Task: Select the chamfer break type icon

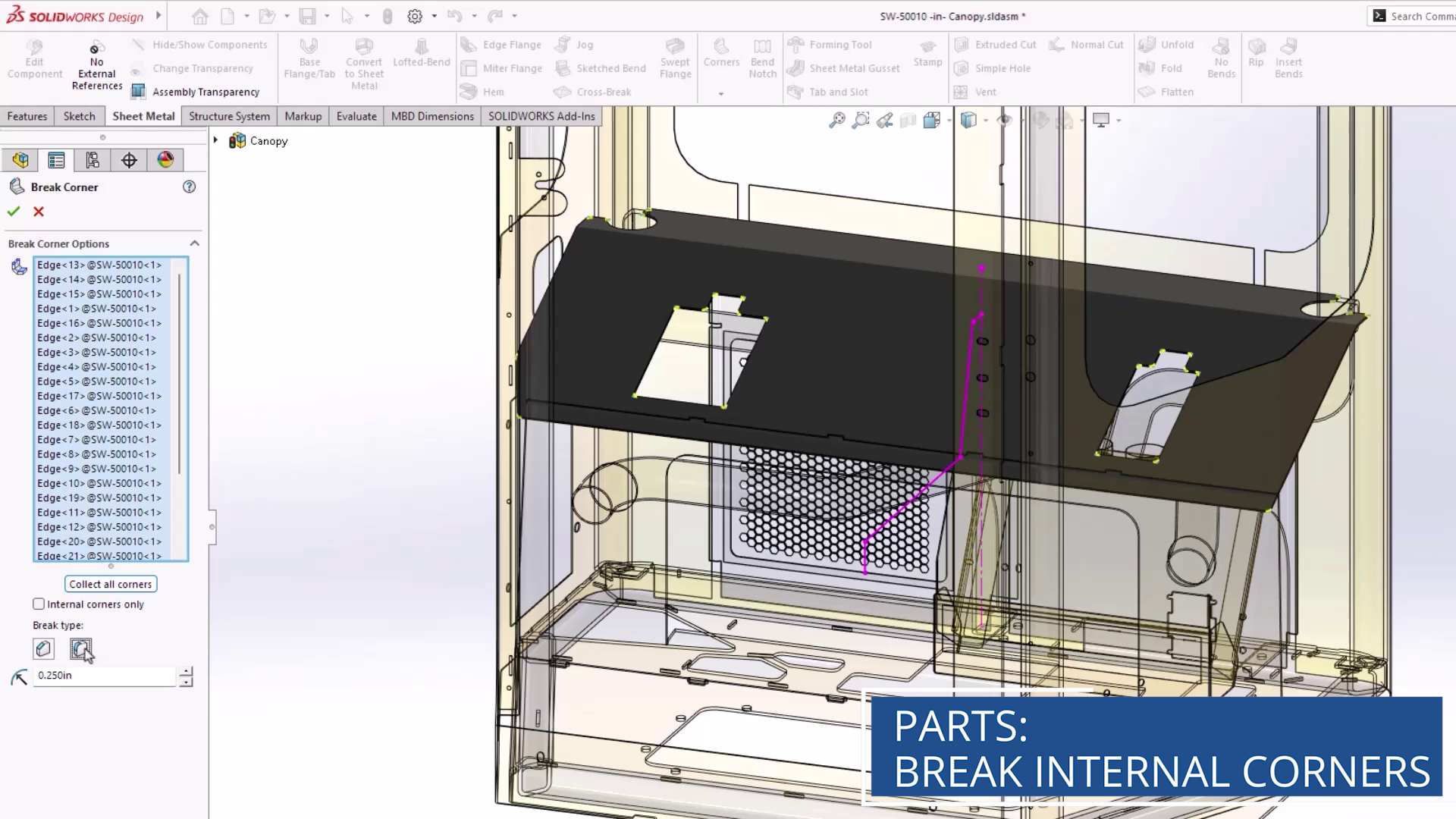Action: pos(43,648)
